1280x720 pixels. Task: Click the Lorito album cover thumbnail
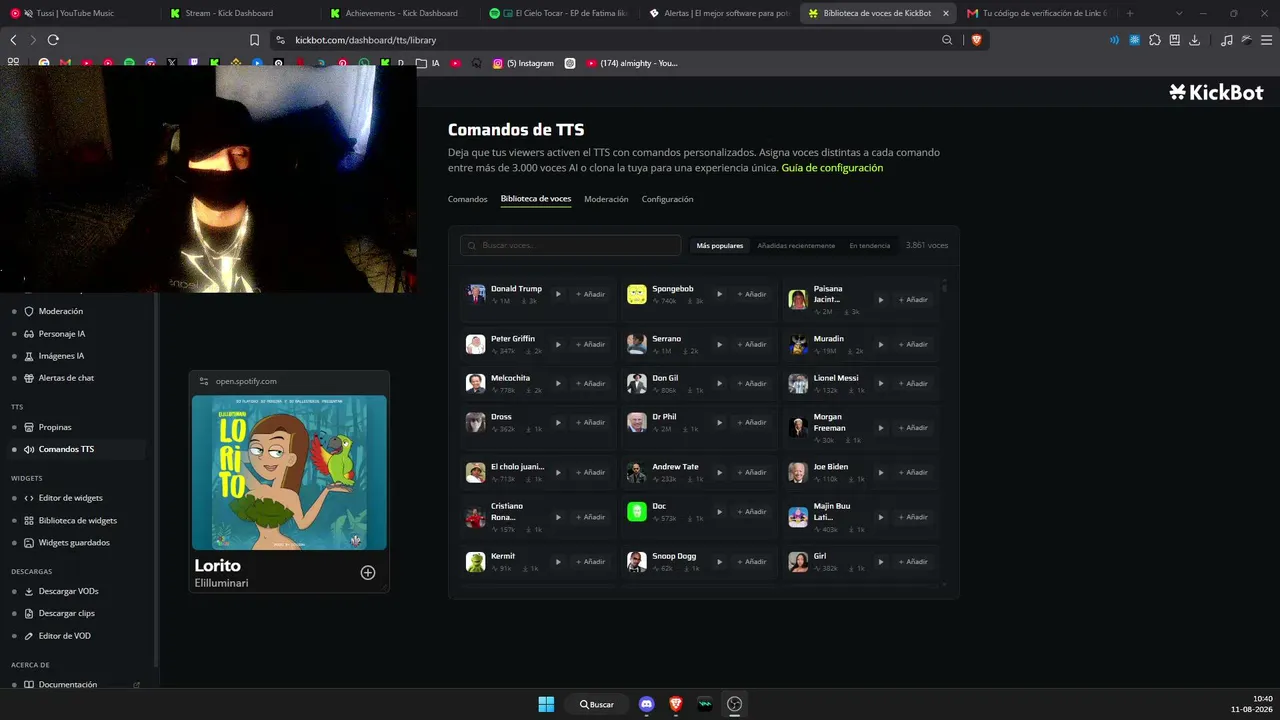[289, 472]
